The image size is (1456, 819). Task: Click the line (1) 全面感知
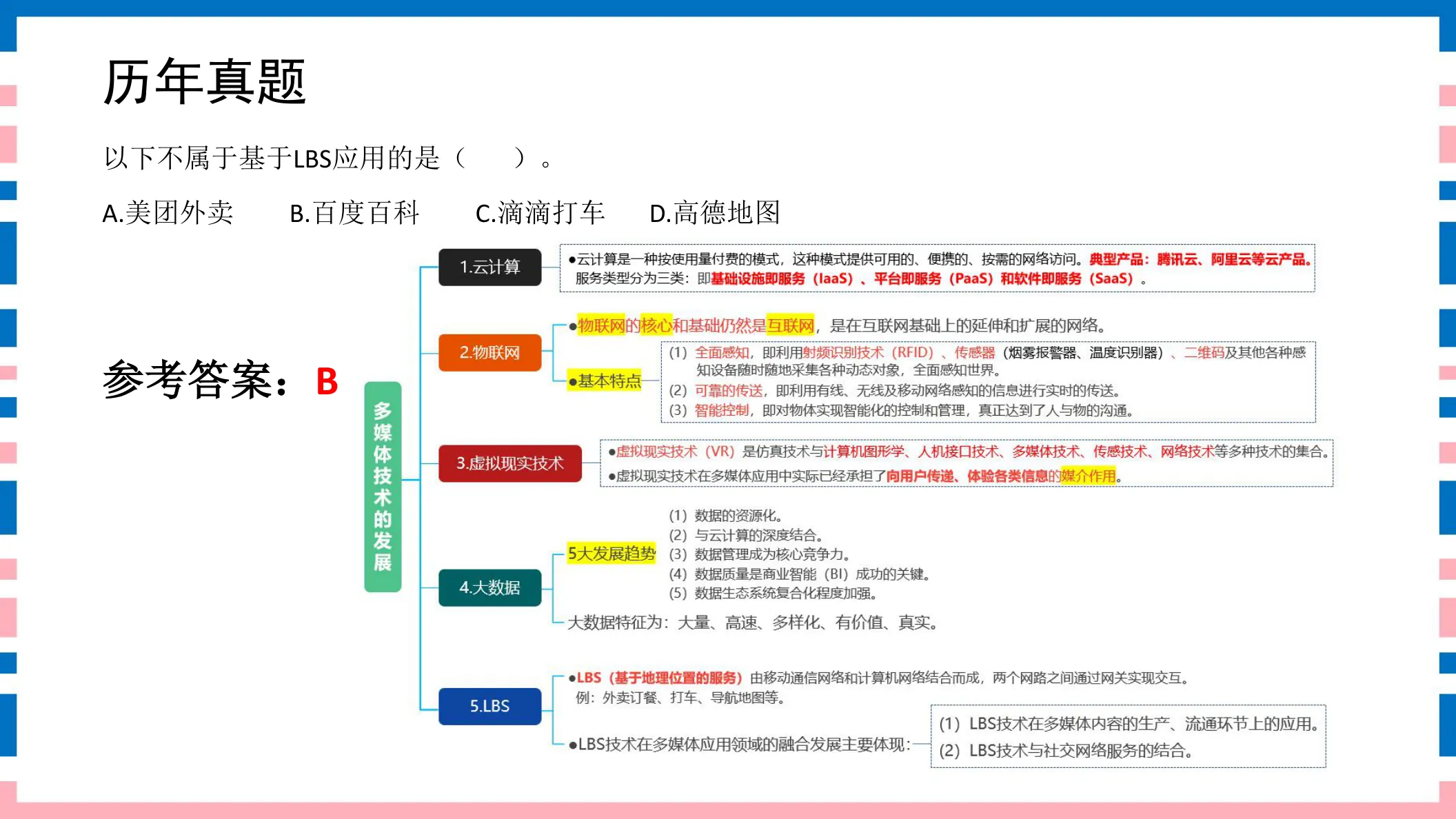(x=987, y=361)
